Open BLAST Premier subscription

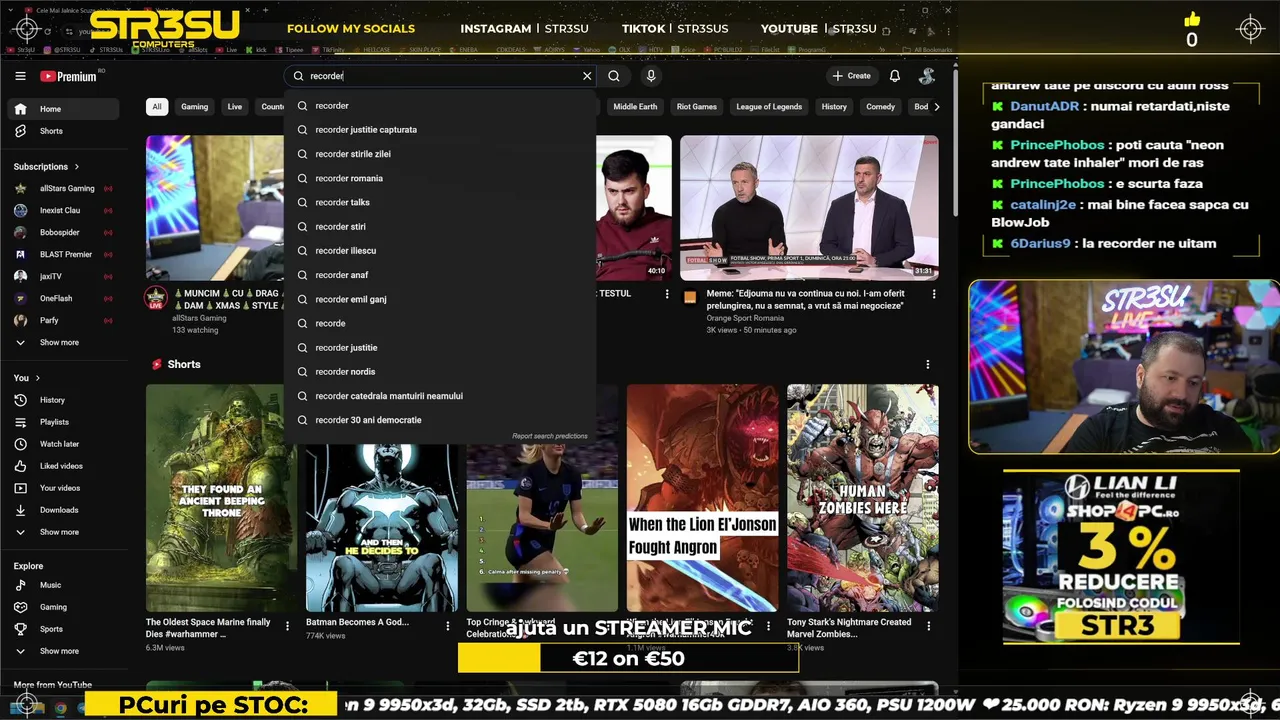[x=63, y=254]
